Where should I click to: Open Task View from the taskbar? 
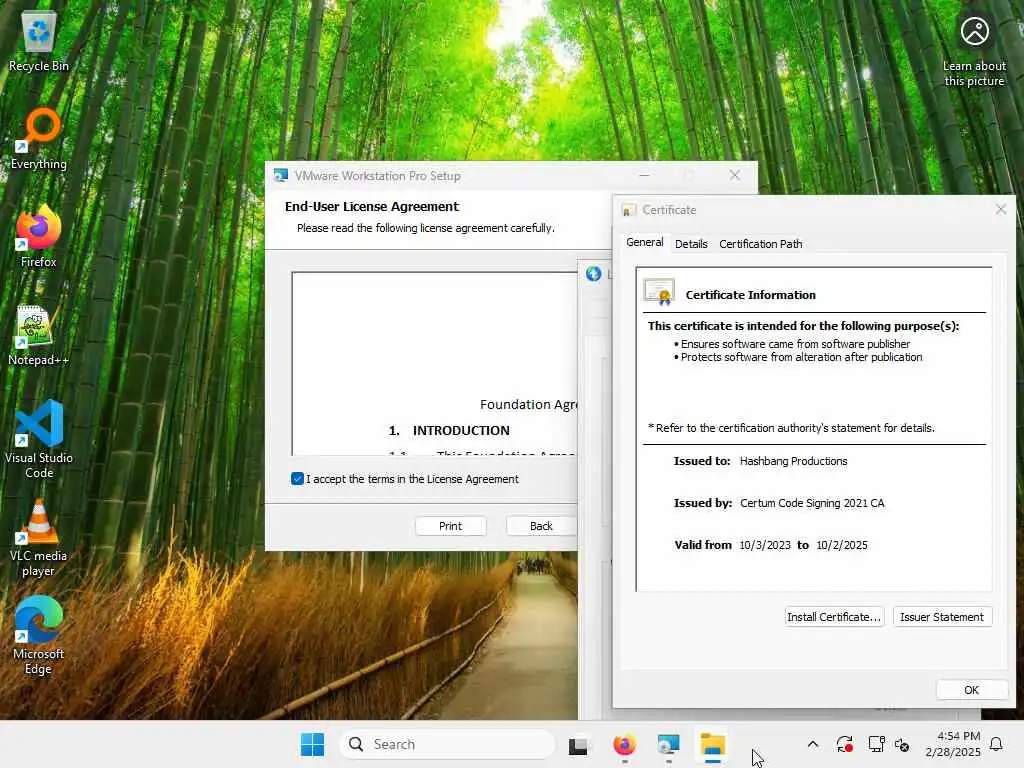pos(578,745)
